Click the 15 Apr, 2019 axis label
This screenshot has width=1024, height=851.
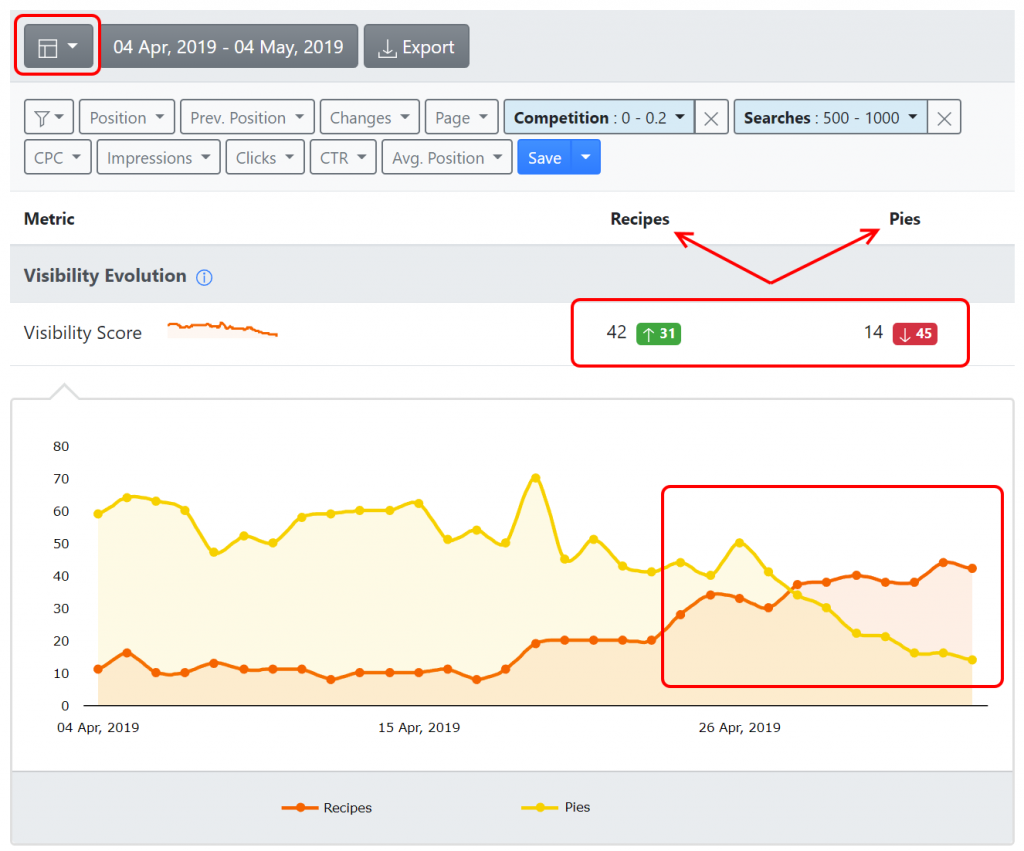point(419,728)
